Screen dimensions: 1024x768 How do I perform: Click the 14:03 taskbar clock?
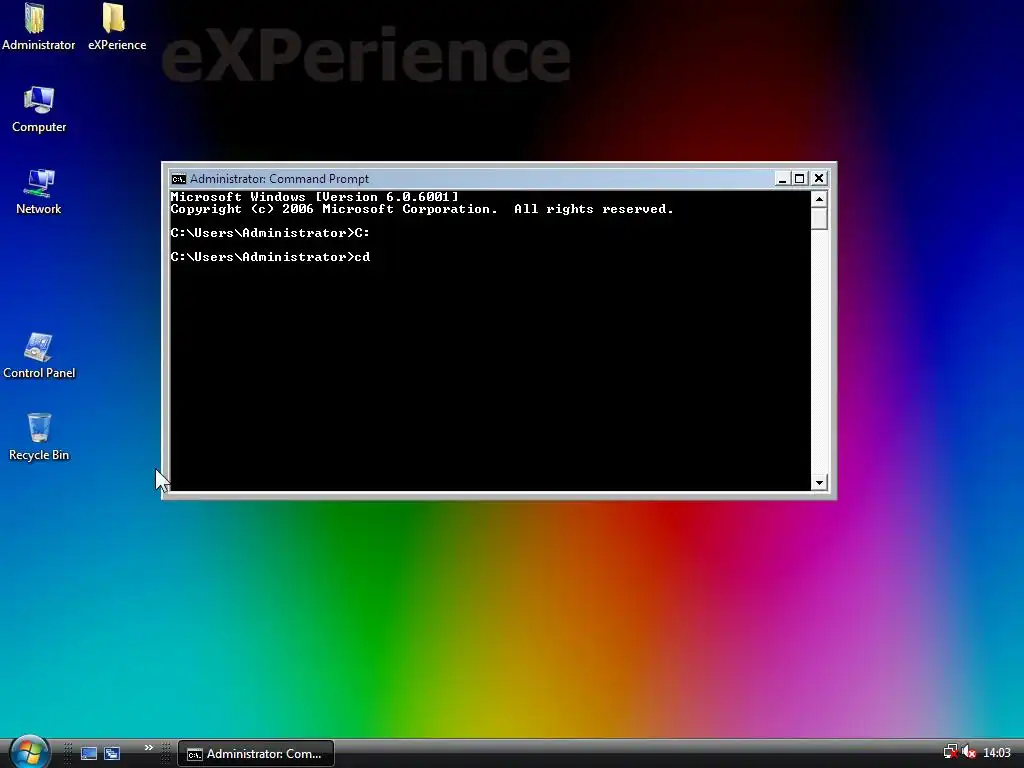pos(997,753)
